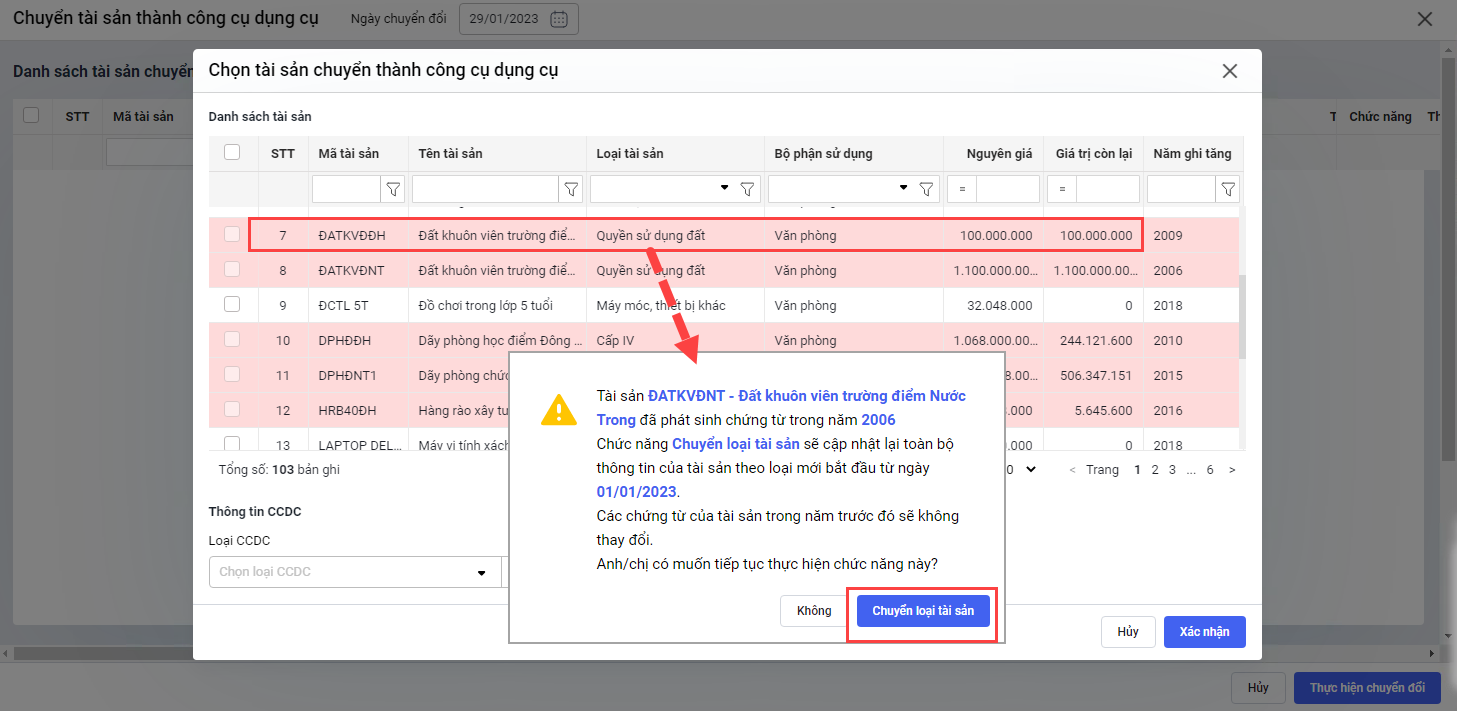Viewport: 1457px width, 711px height.
Task: Go to page 2 of asset list
Action: 1155,469
